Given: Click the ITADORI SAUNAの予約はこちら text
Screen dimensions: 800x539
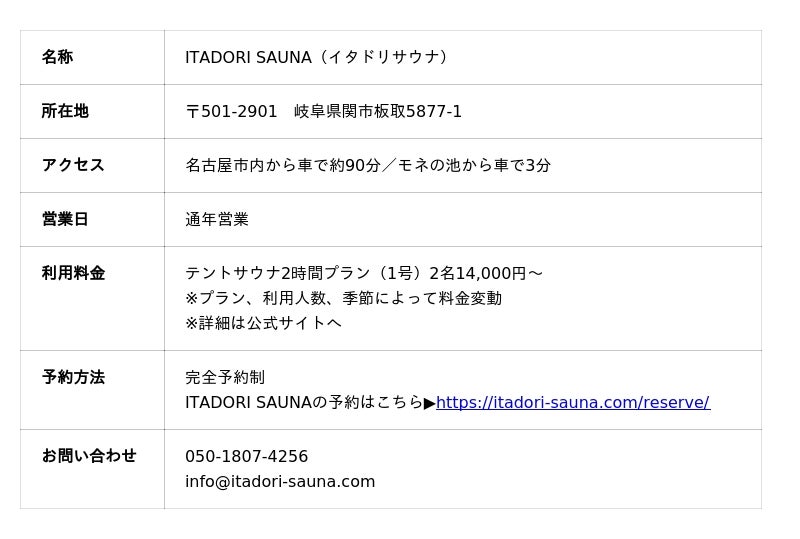Looking at the screenshot, I should (x=304, y=402).
